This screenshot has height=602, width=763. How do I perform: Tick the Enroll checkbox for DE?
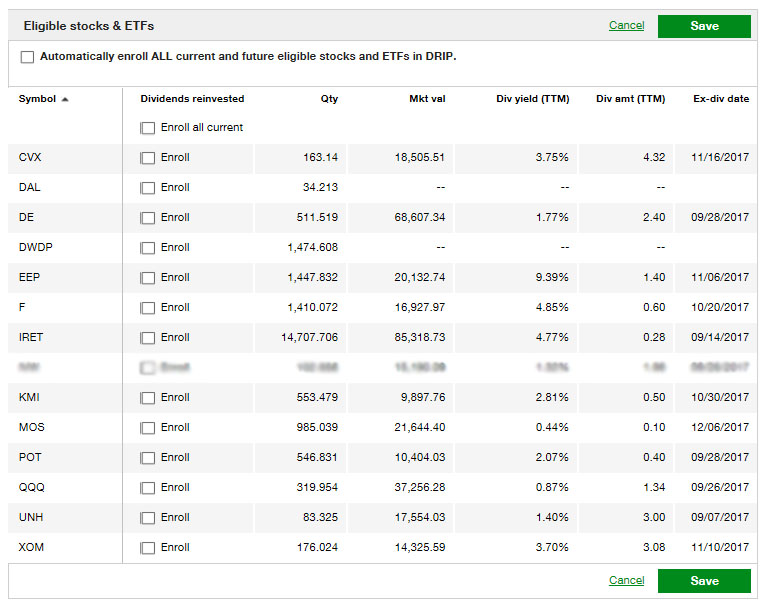click(147, 218)
